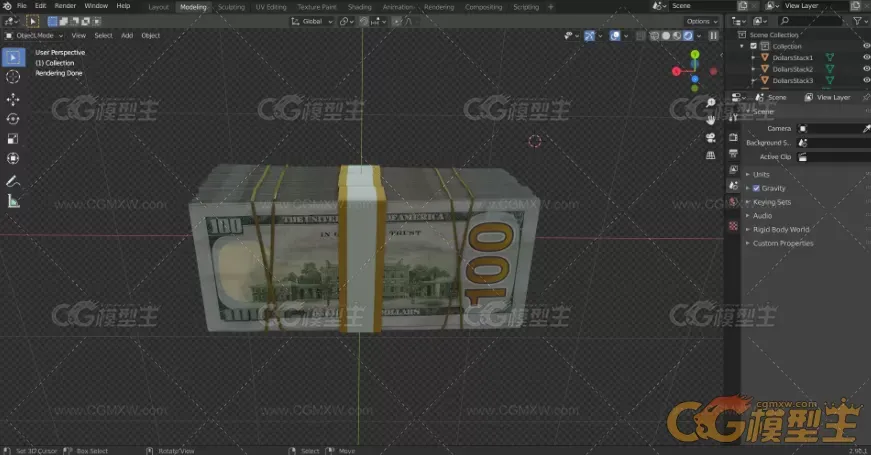This screenshot has width=871, height=455.
Task: Add a new workspace with the plus button
Action: [550, 7]
